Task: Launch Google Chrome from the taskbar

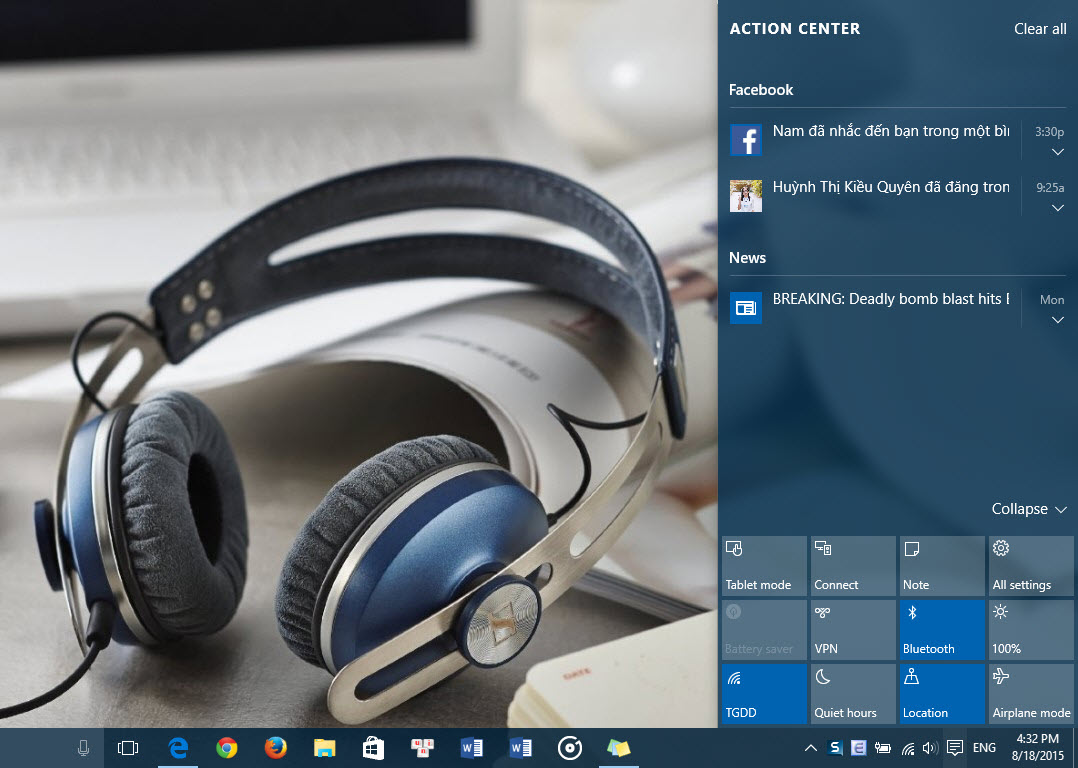Action: tap(227, 748)
